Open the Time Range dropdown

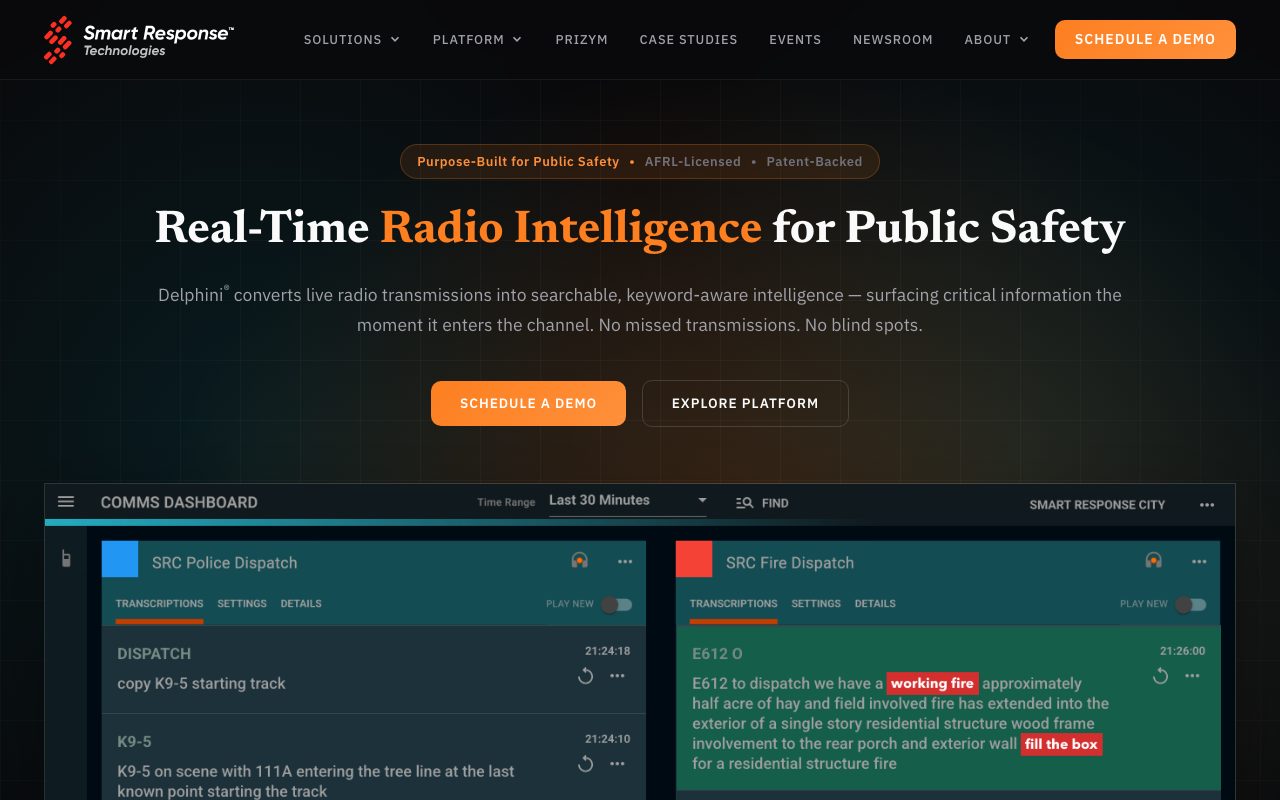(x=628, y=501)
